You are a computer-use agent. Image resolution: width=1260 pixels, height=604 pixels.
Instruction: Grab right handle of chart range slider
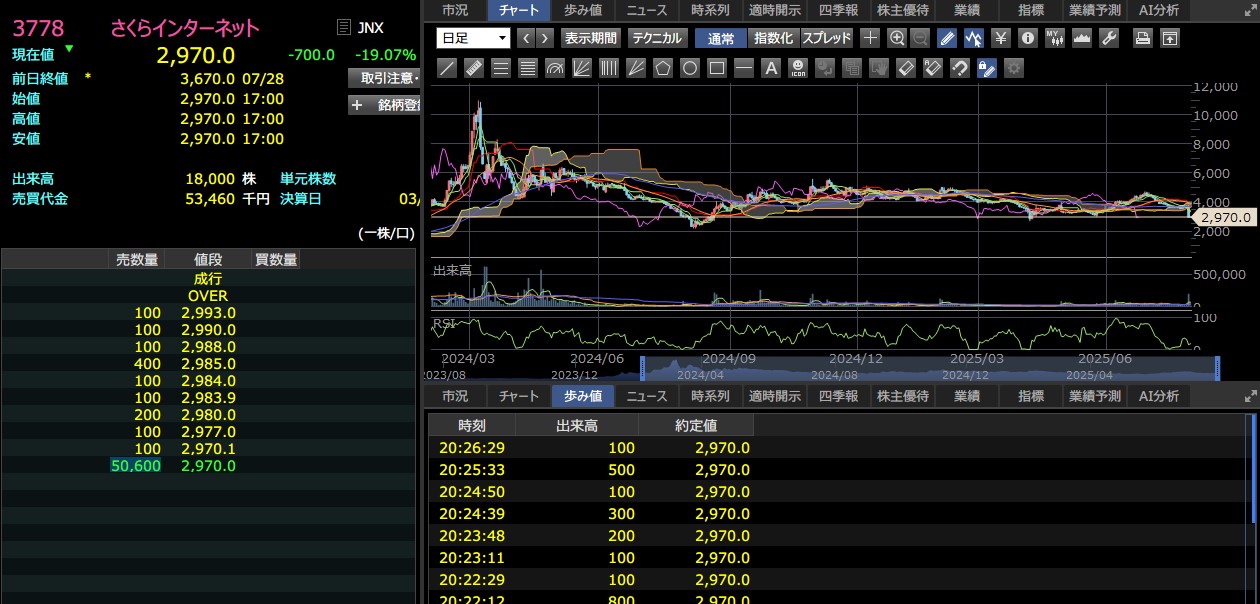[x=1218, y=368]
